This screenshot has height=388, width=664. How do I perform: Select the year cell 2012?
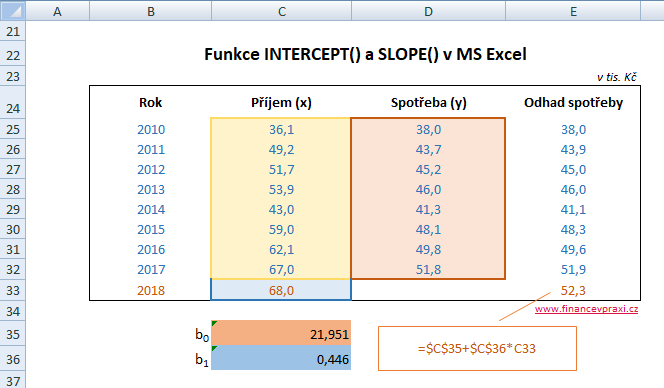click(x=151, y=169)
